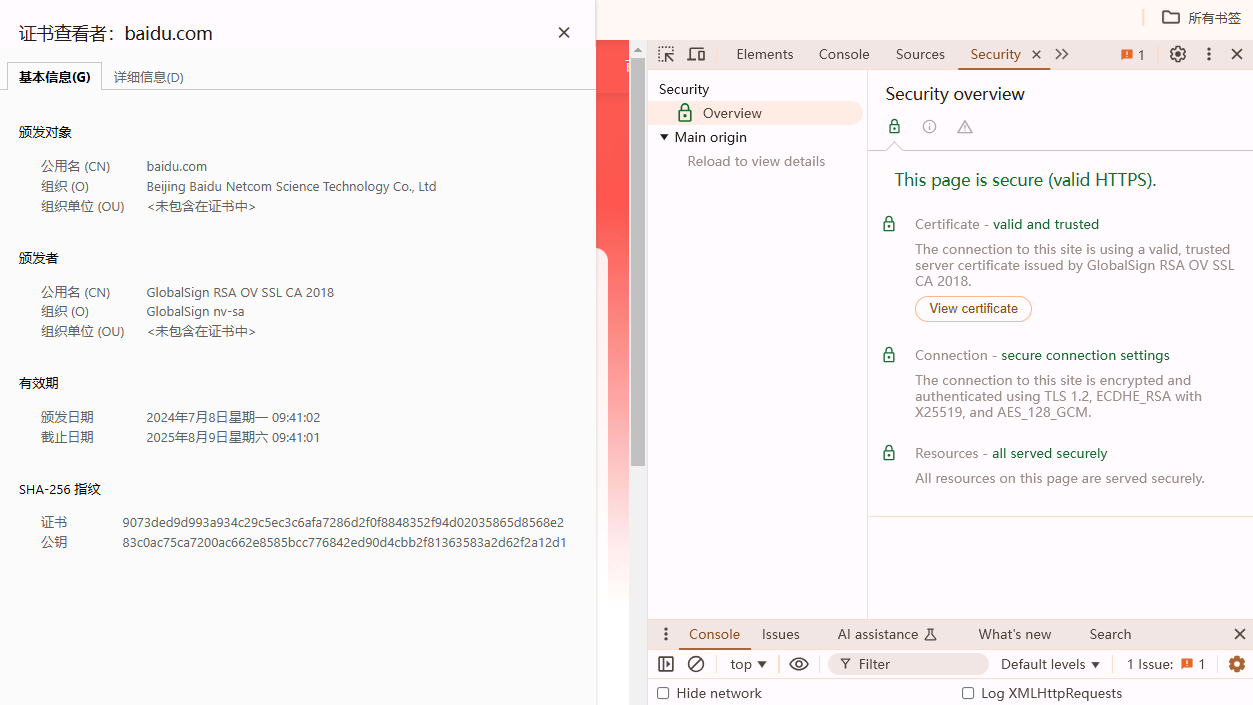Click the expiry date 2025年8月9日 value
1253x705 pixels.
[233, 437]
